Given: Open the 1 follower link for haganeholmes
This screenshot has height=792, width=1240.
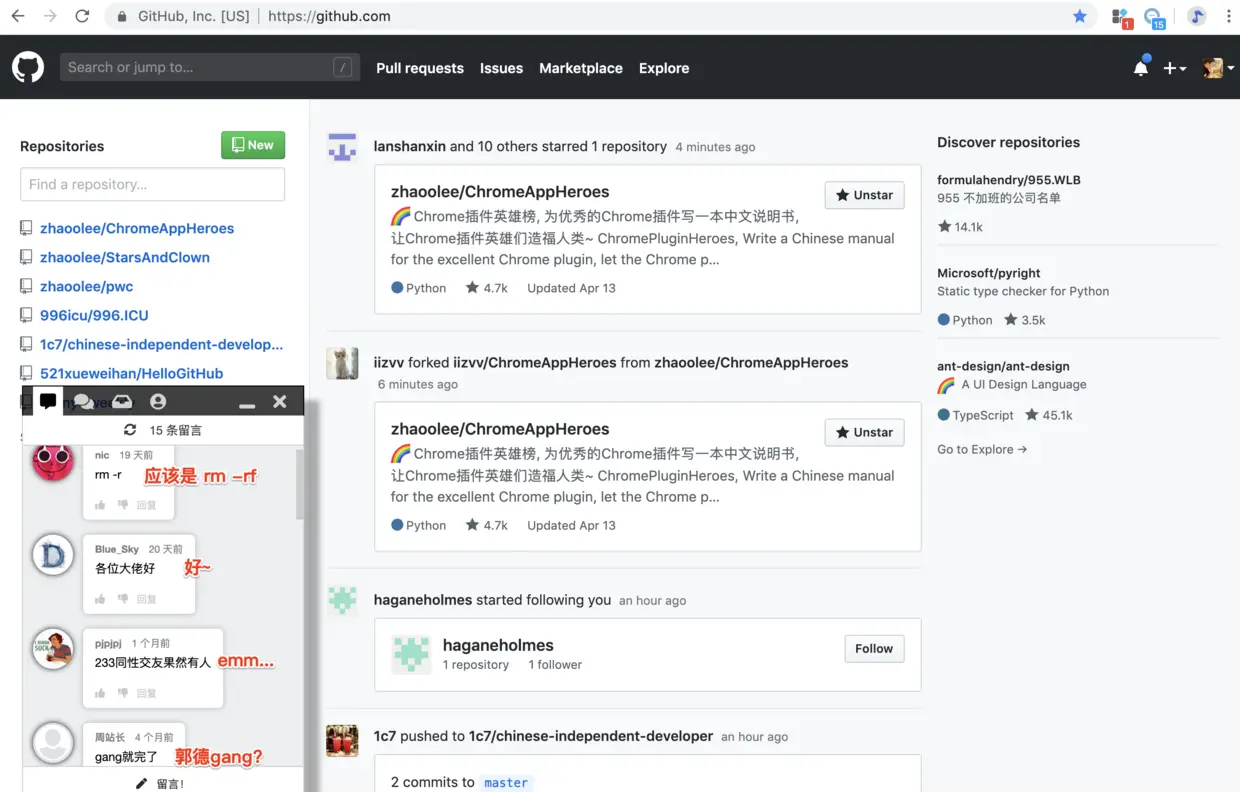Looking at the screenshot, I should 555,664.
